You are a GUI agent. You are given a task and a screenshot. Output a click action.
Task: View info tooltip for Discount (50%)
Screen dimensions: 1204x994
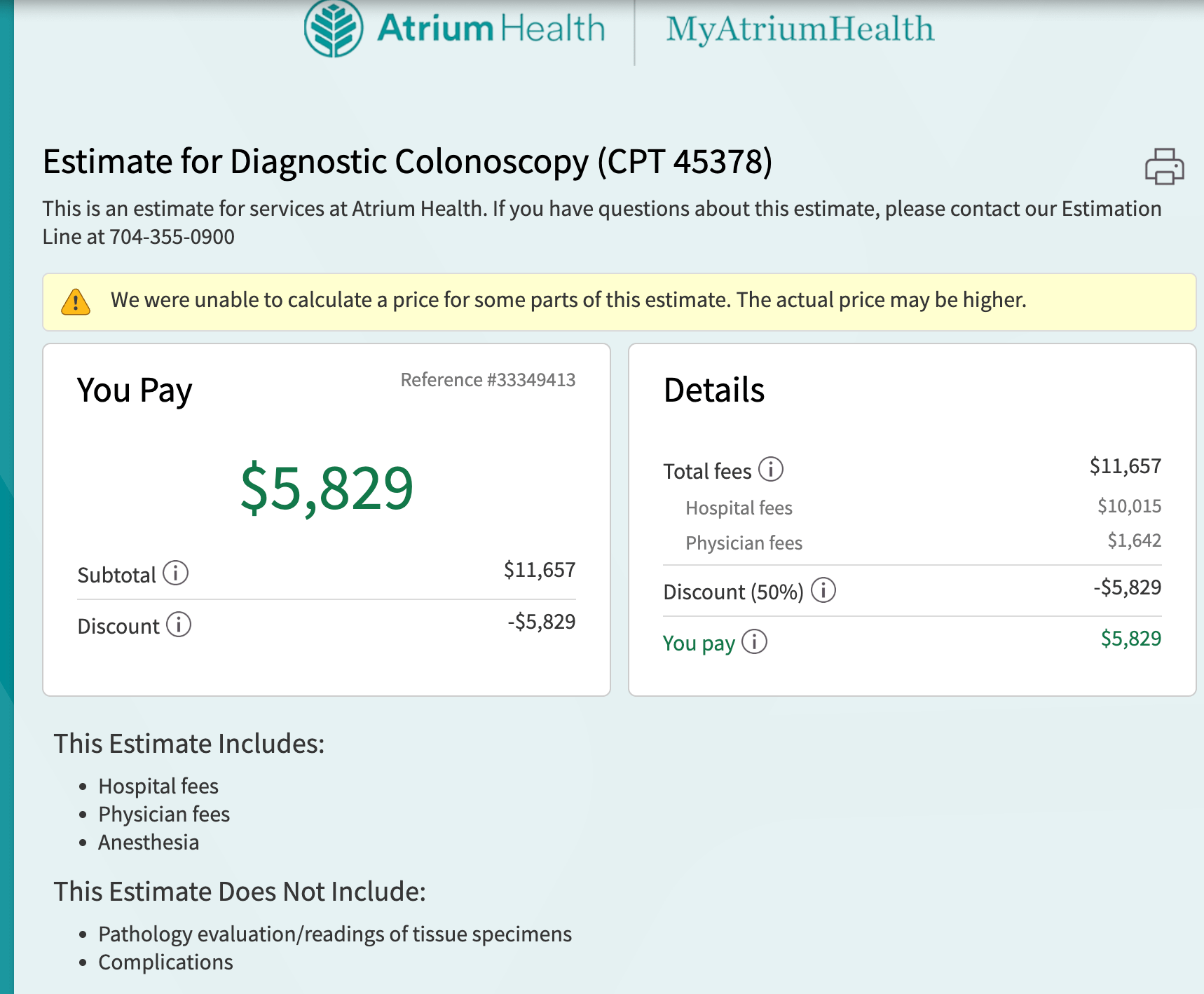pyautogui.click(x=823, y=590)
